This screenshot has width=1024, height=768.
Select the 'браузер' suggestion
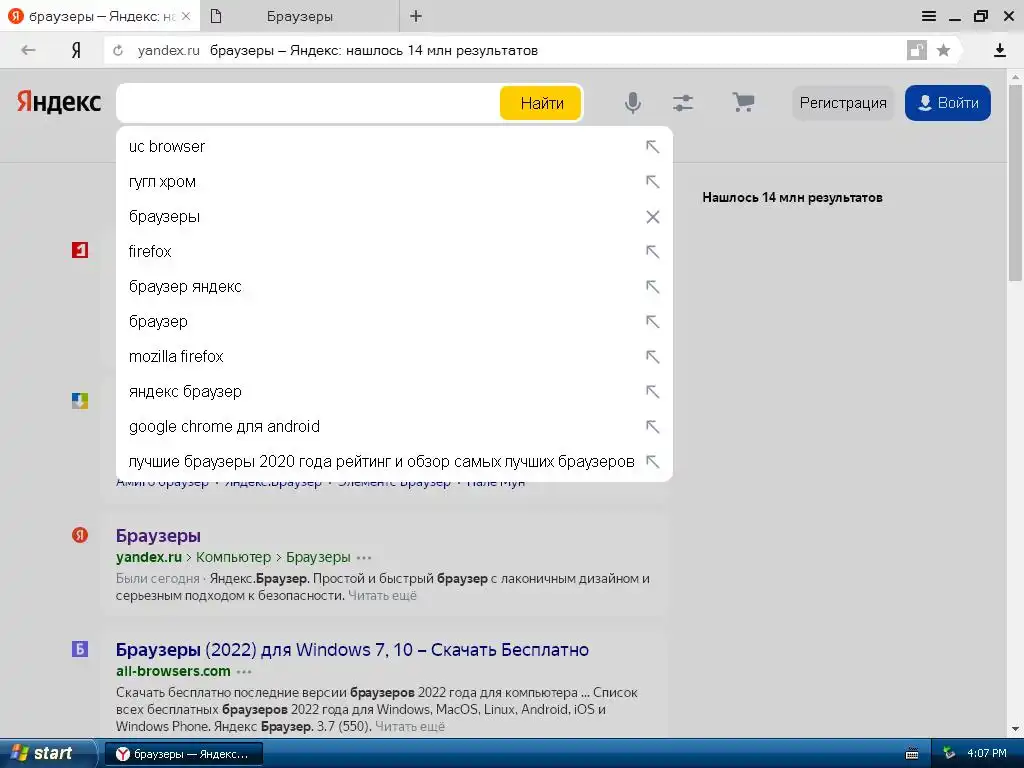pyautogui.click(x=394, y=321)
